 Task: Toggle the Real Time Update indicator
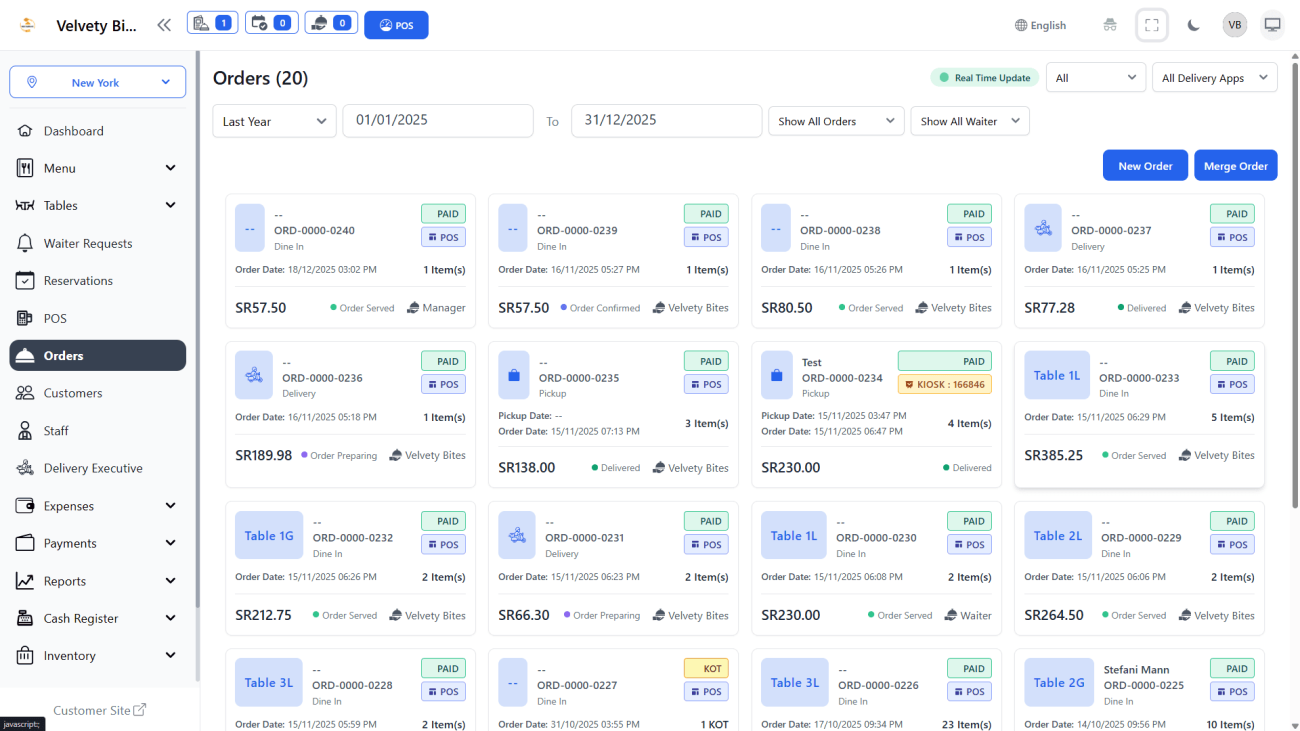coord(985,78)
